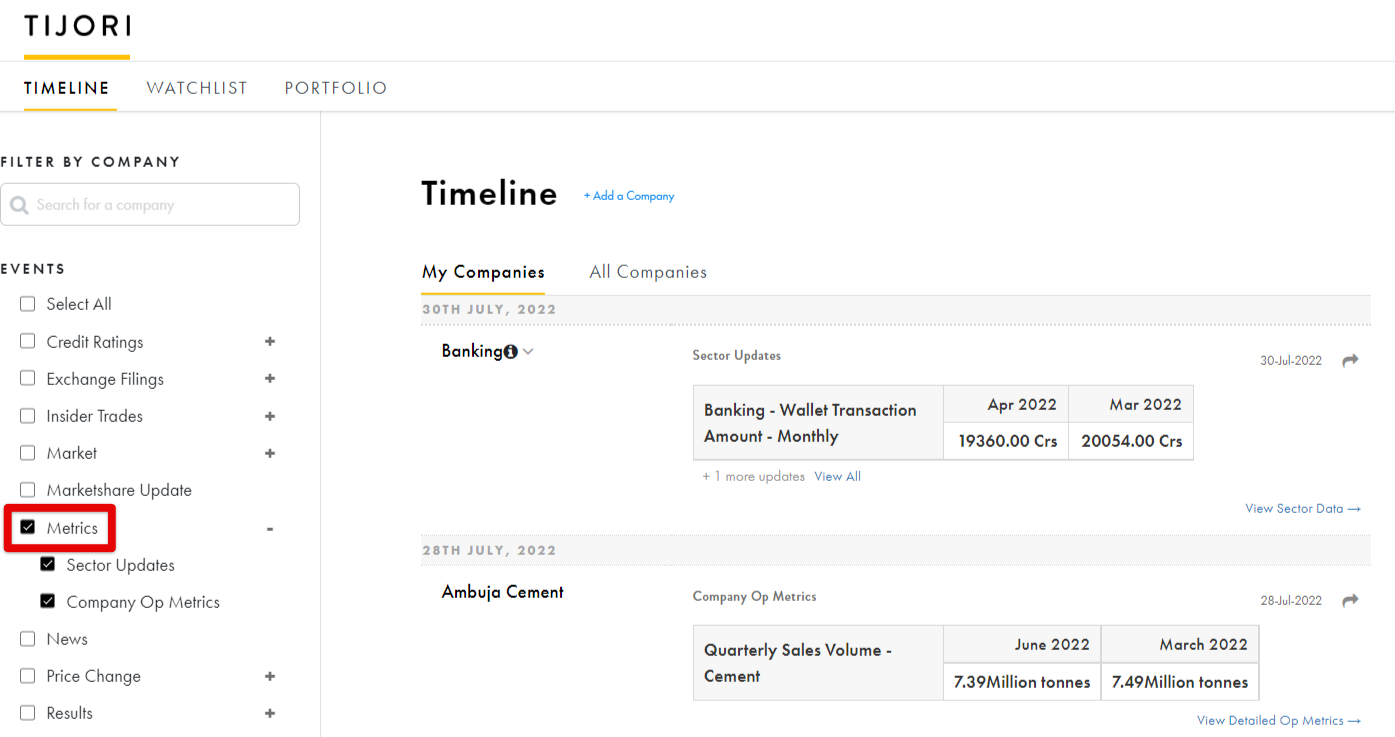Viewport: 1395px width, 737px height.
Task: Toggle Insider Trades event filter
Action: (x=27, y=415)
